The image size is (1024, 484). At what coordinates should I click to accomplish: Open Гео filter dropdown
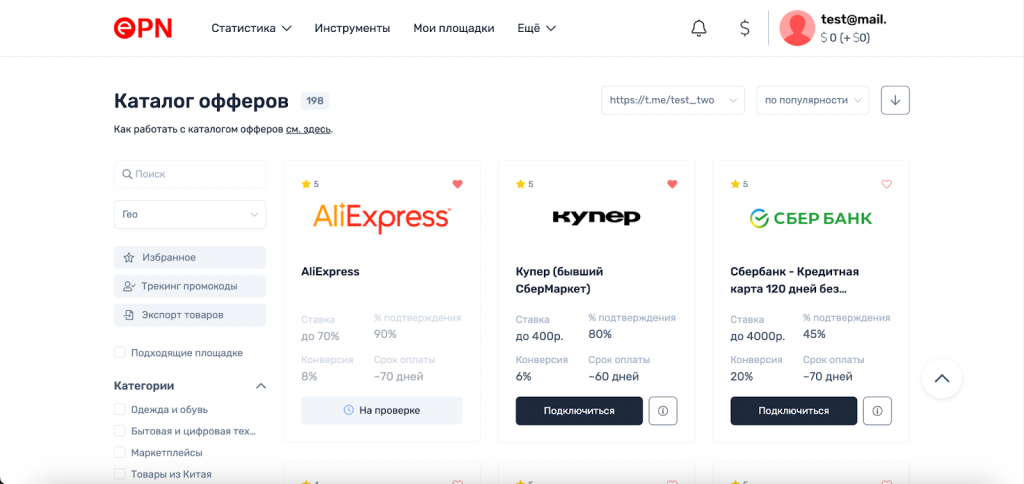click(190, 214)
